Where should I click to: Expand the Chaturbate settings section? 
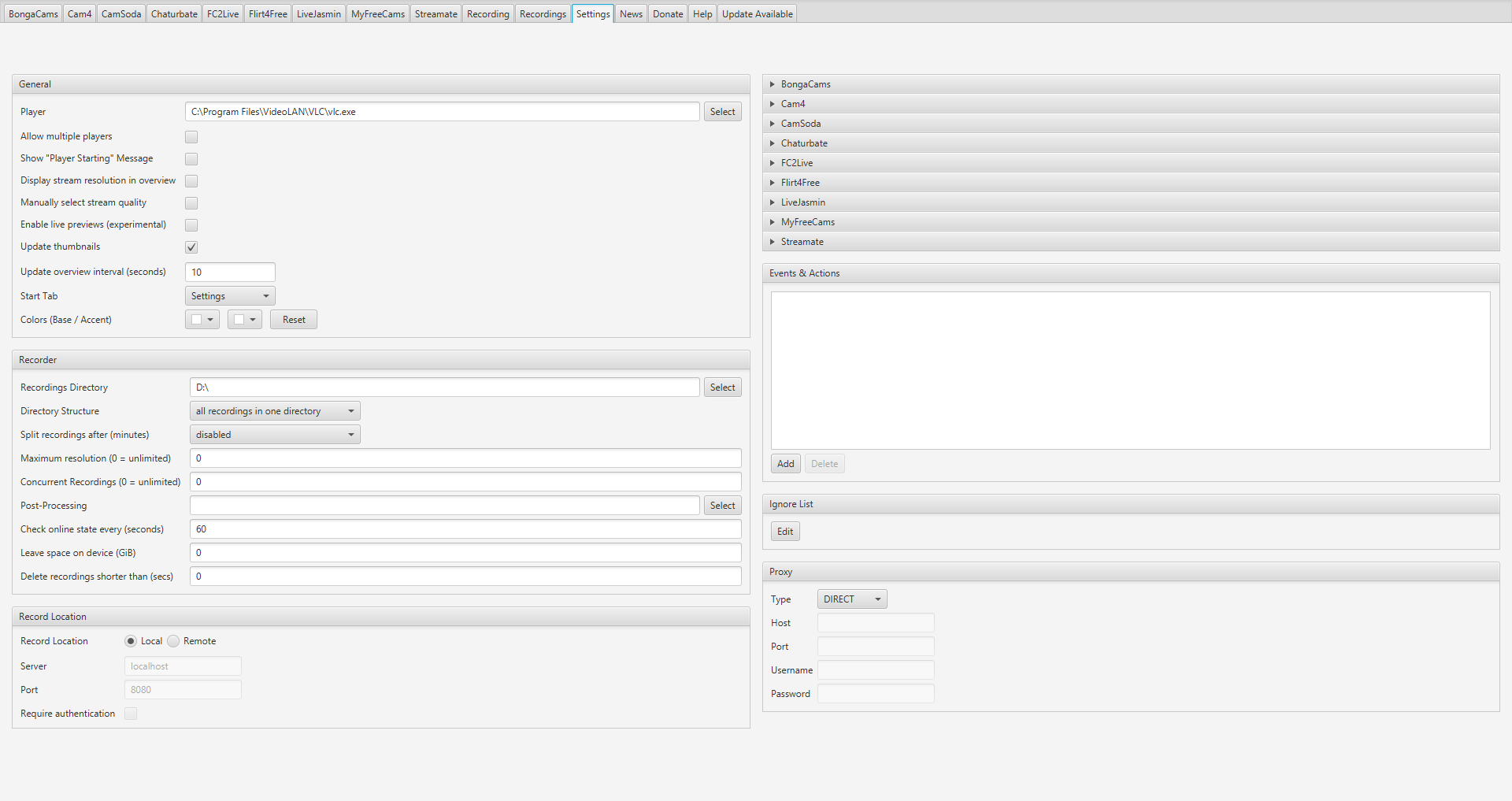pyautogui.click(x=804, y=143)
